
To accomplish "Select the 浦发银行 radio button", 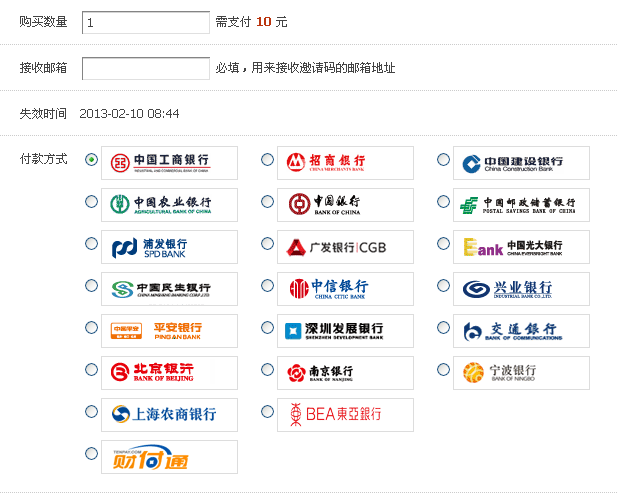I will pos(91,243).
